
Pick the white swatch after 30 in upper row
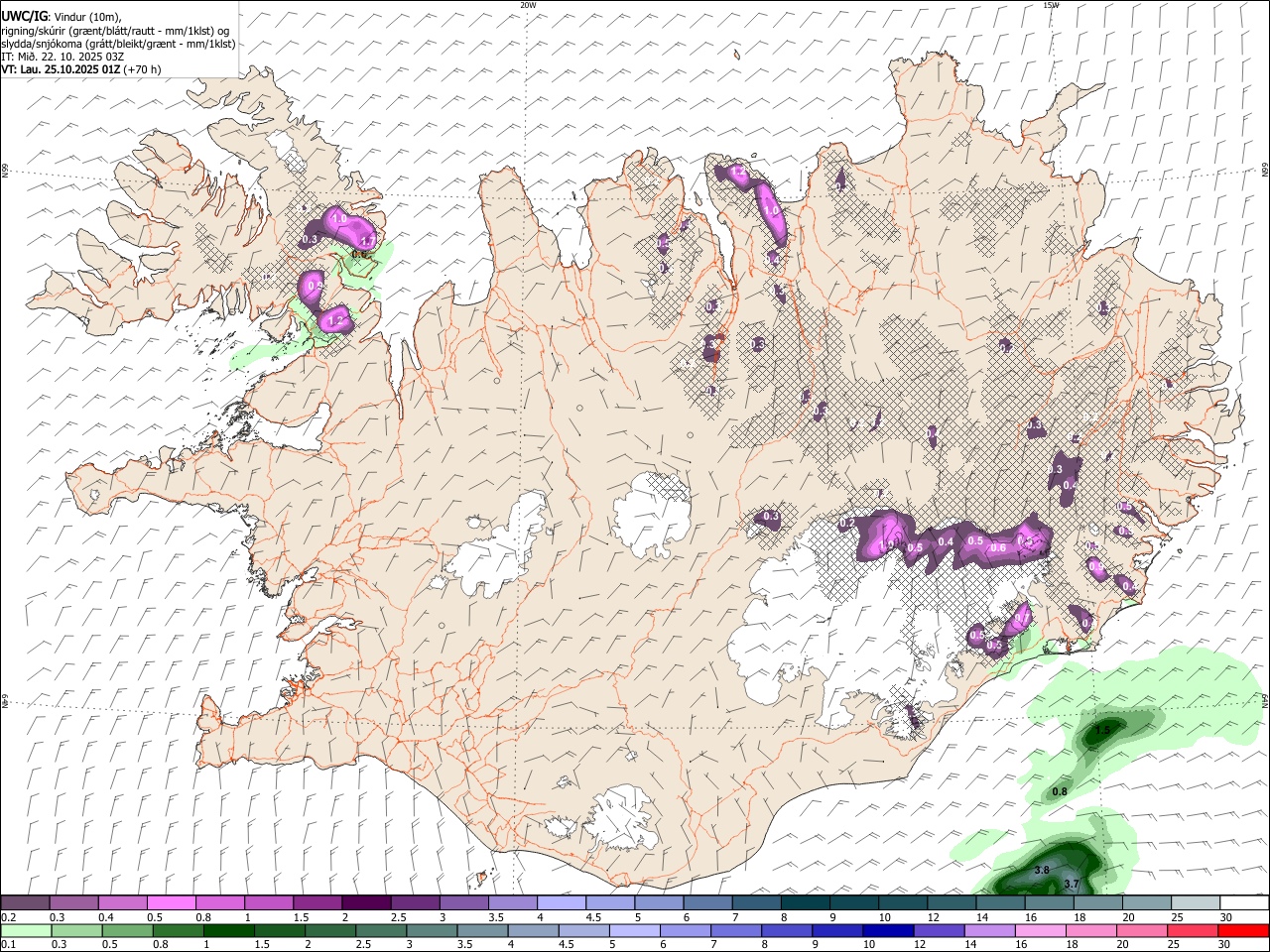point(1244,903)
